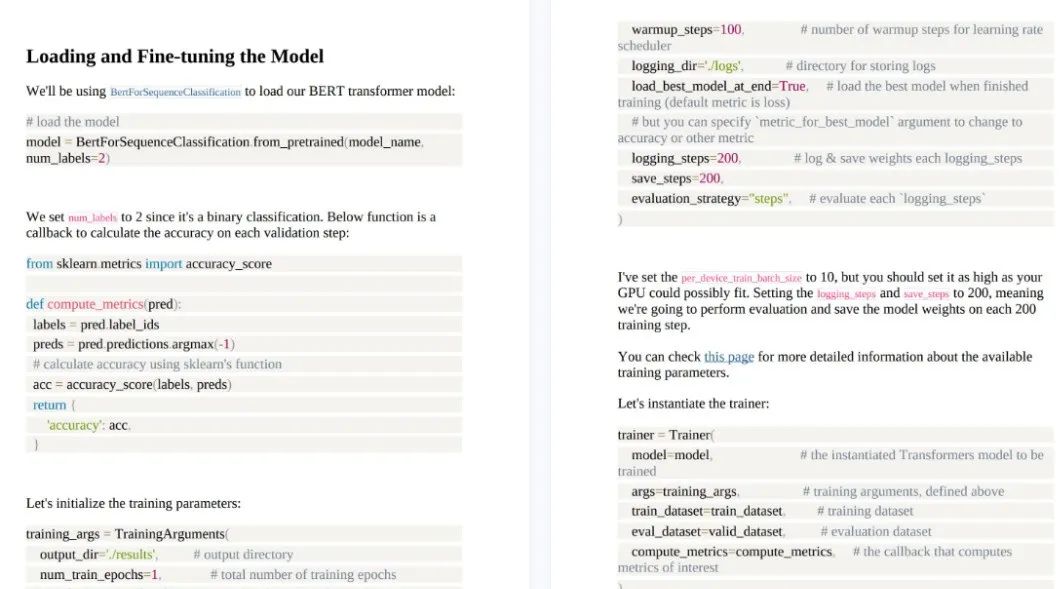
Task: Click the per_device_train_batch_size inline code text
Action: 741,278
